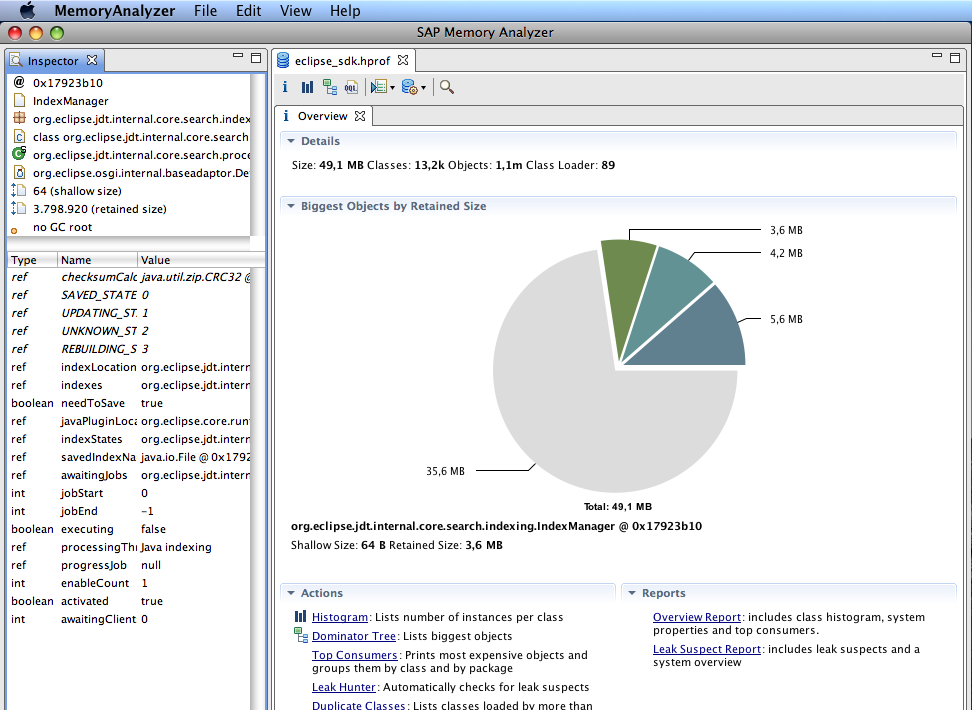Close the Inspector view tab

click(x=92, y=60)
